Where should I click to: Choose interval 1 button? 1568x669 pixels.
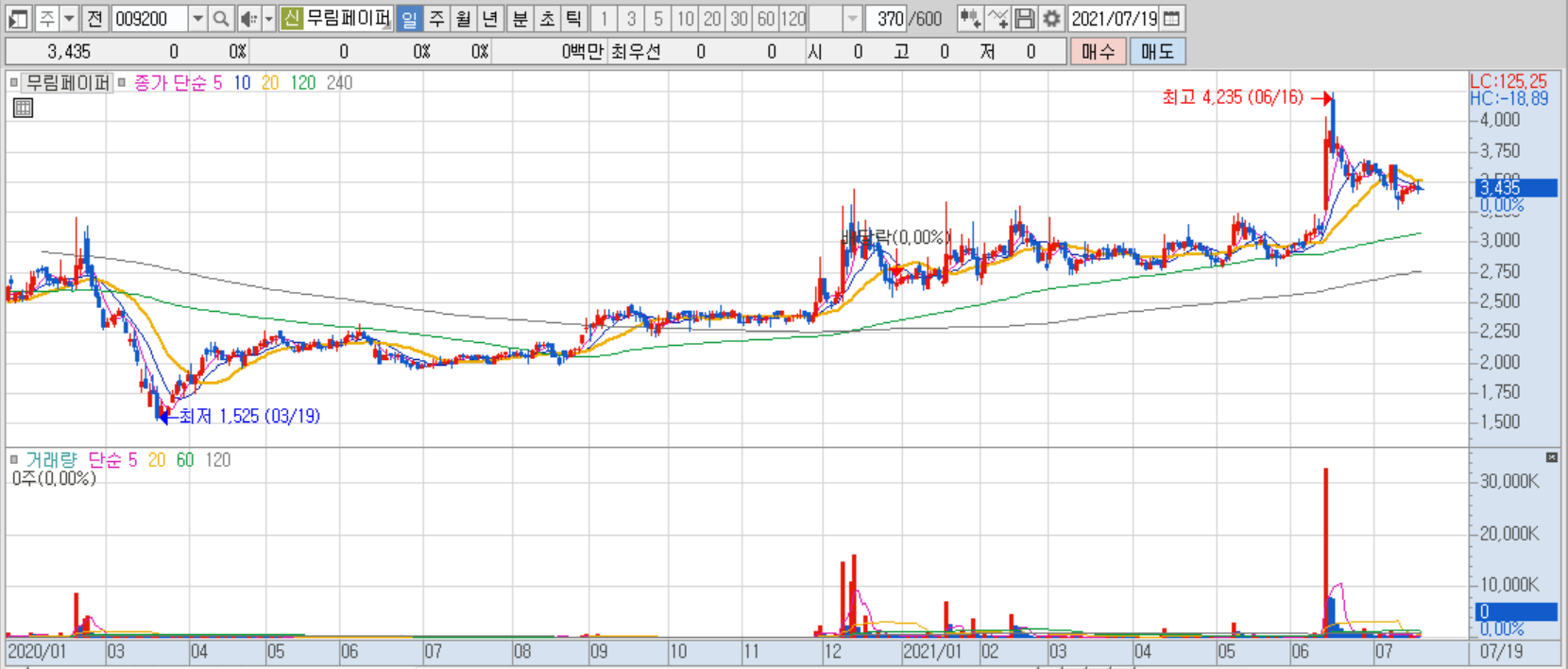pyautogui.click(x=605, y=18)
